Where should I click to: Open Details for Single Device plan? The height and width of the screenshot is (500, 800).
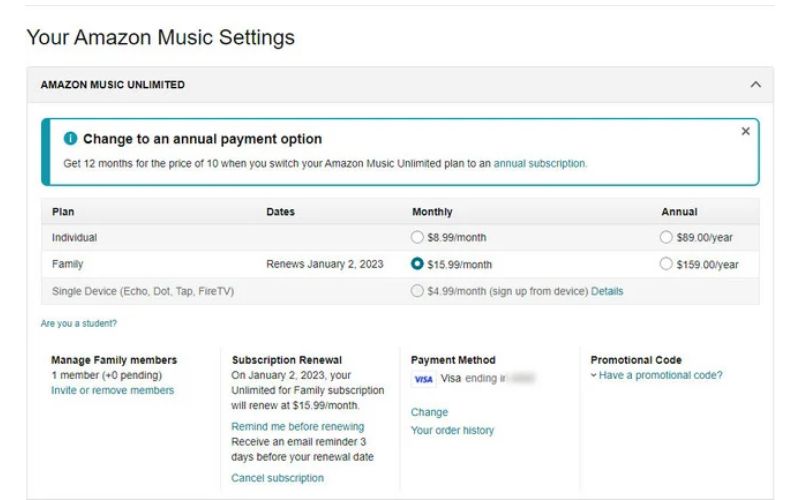(606, 291)
